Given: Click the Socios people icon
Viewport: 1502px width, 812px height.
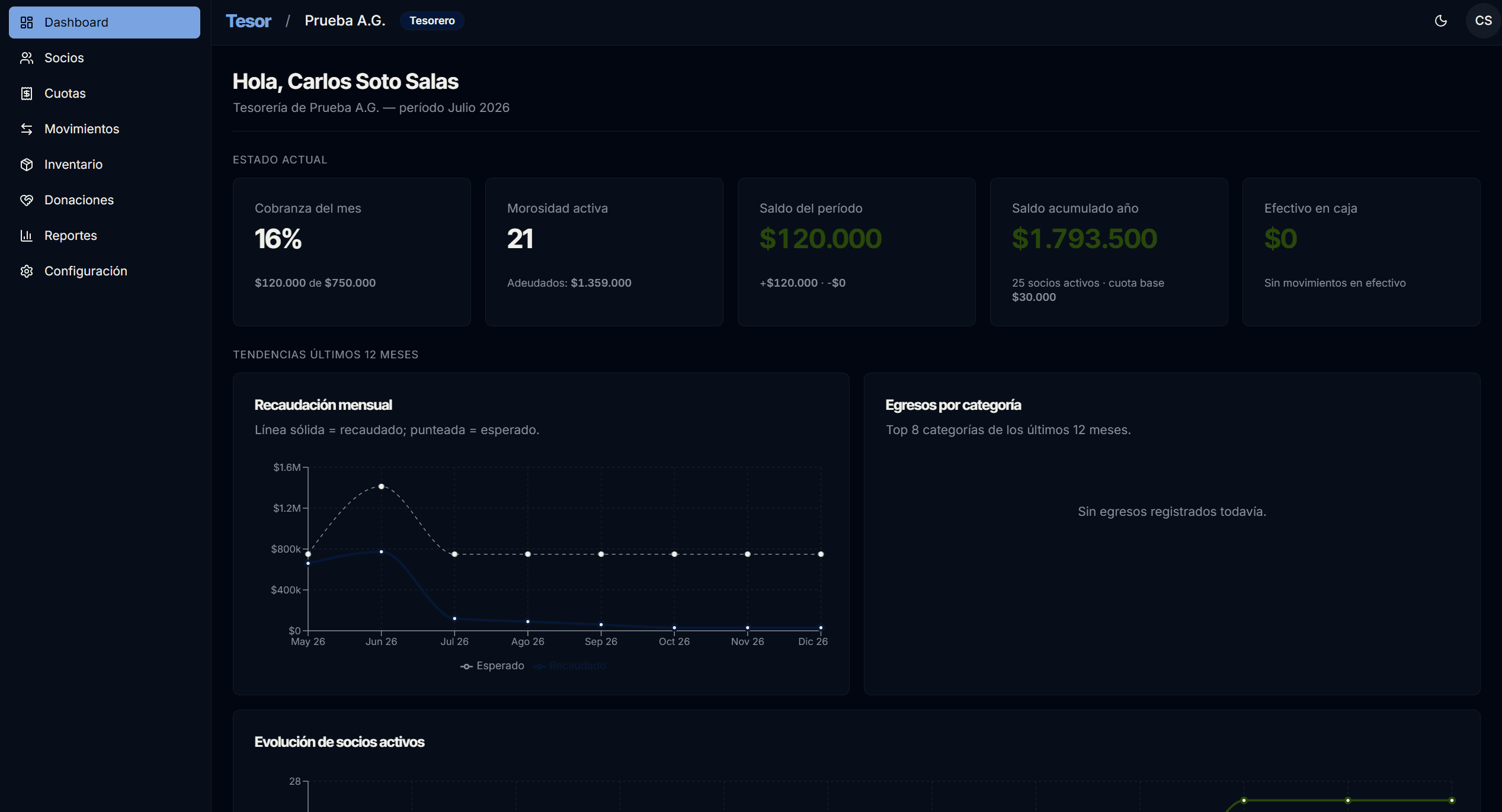Looking at the screenshot, I should pyautogui.click(x=27, y=58).
